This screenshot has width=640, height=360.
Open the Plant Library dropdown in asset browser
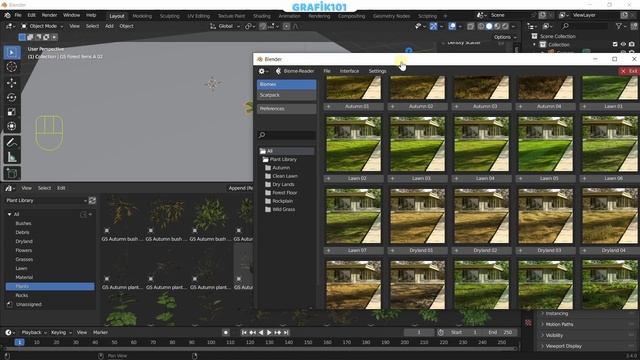point(46,200)
